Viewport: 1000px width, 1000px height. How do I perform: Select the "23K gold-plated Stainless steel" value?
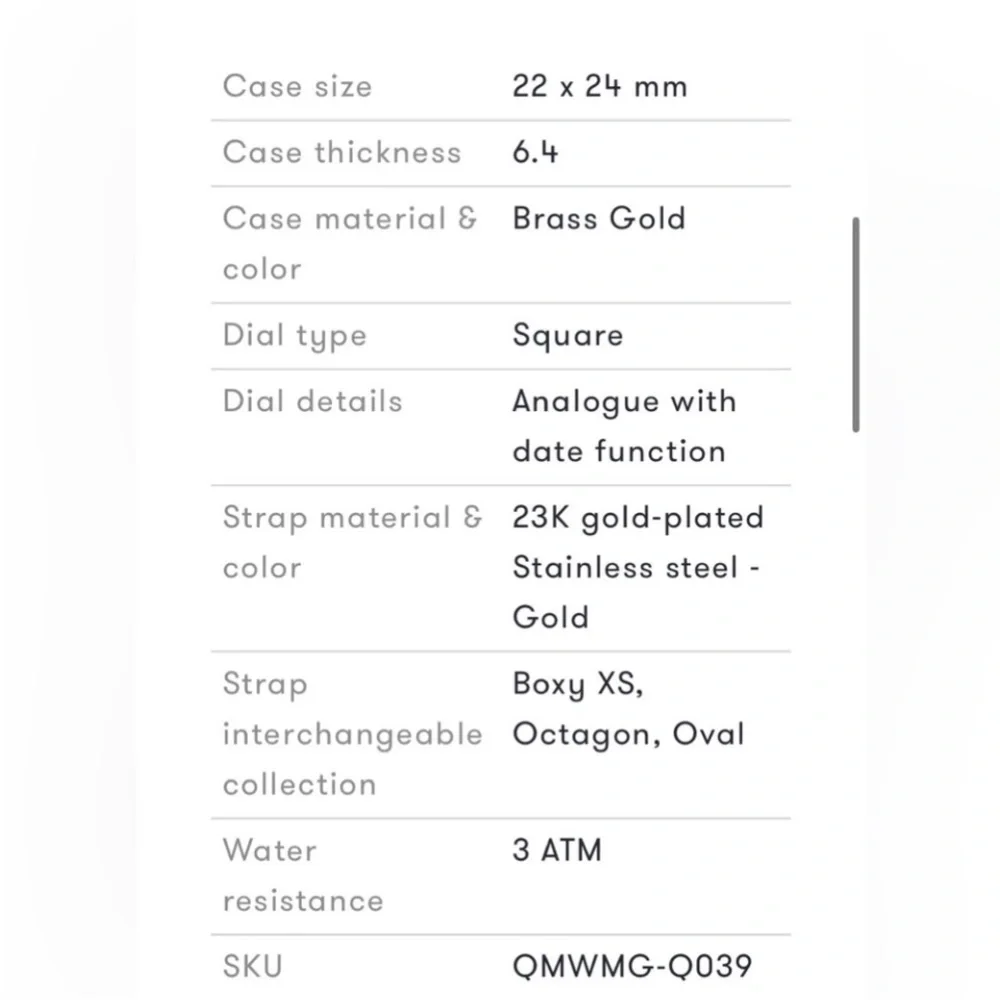(x=637, y=543)
